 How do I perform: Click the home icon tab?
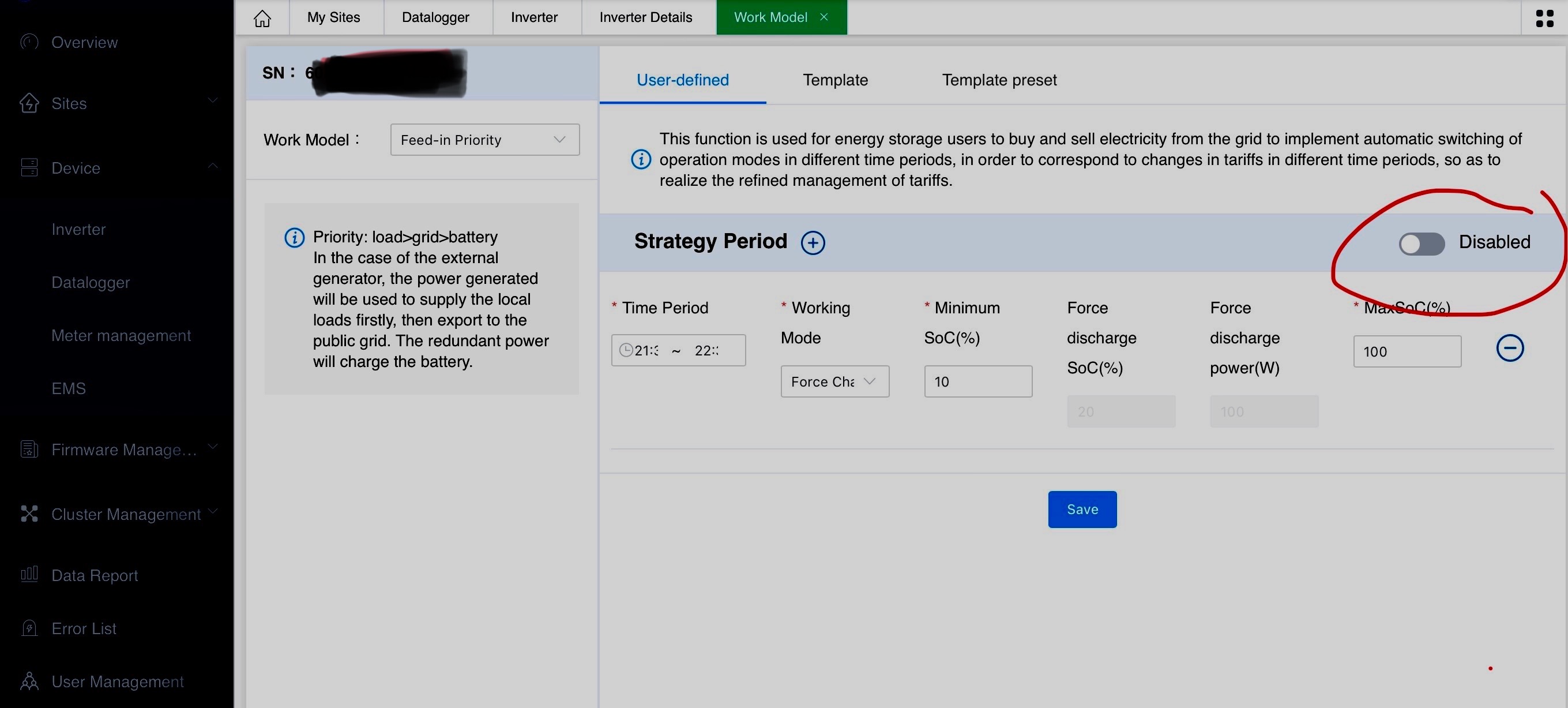262,18
